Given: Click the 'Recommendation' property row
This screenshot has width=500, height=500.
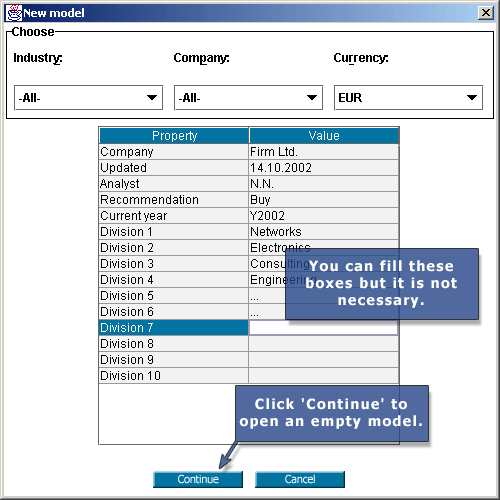Looking at the screenshot, I should 174,200.
